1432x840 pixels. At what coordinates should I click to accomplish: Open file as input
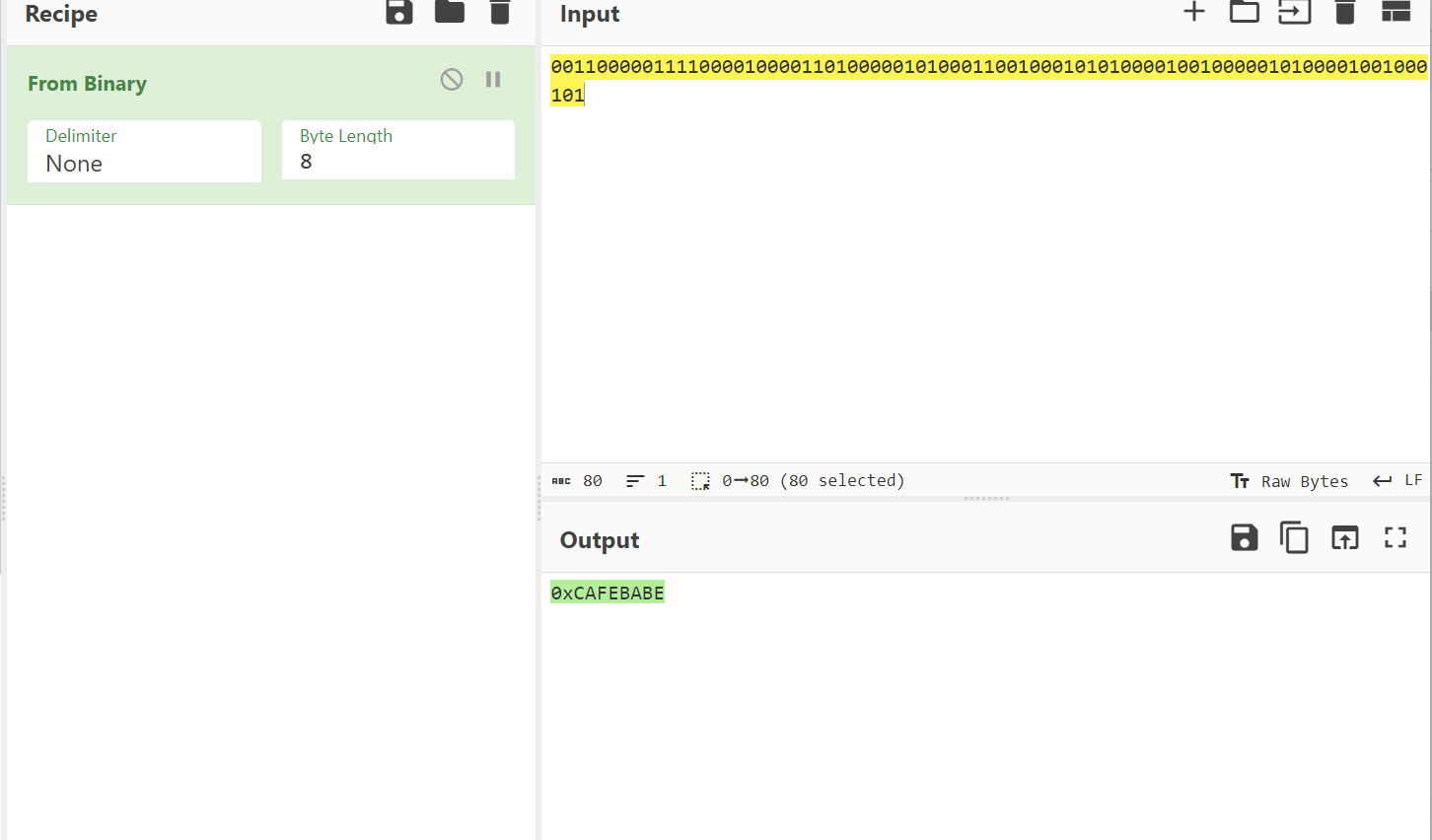1294,12
